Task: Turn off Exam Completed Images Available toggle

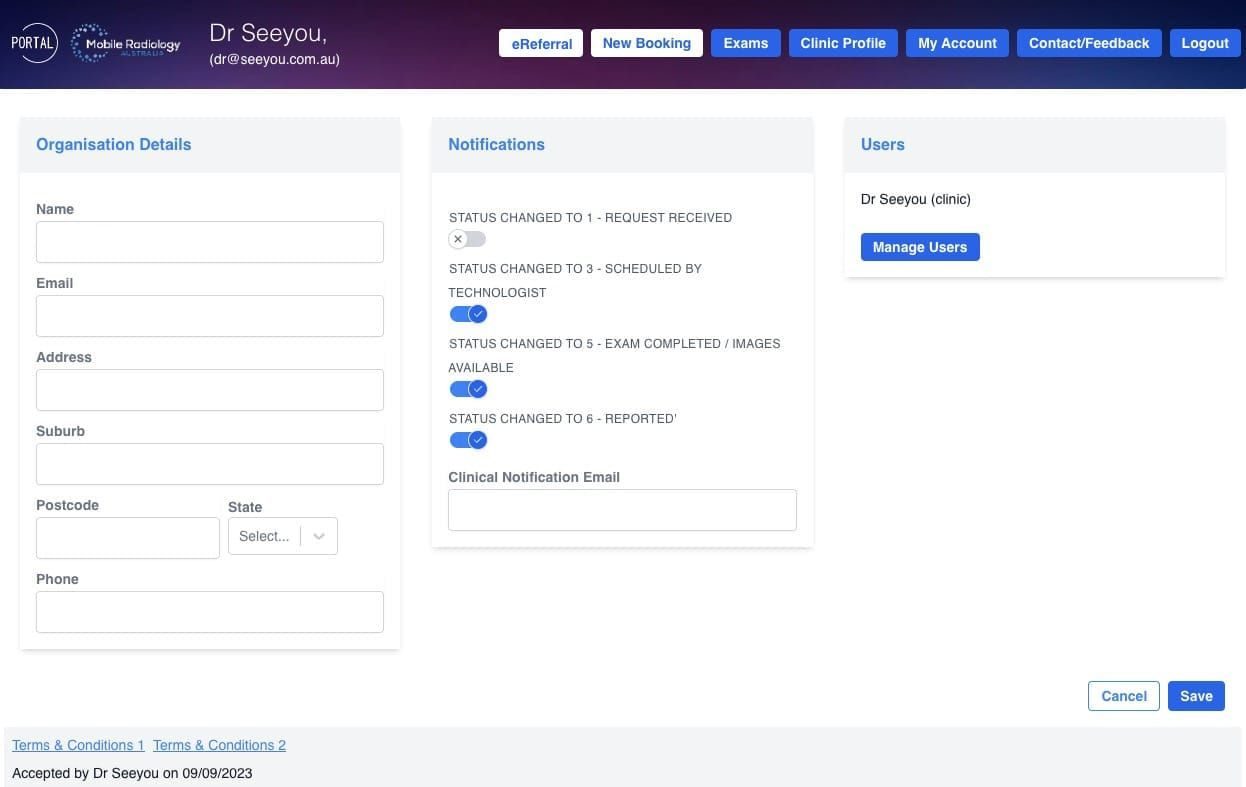Action: coord(467,389)
